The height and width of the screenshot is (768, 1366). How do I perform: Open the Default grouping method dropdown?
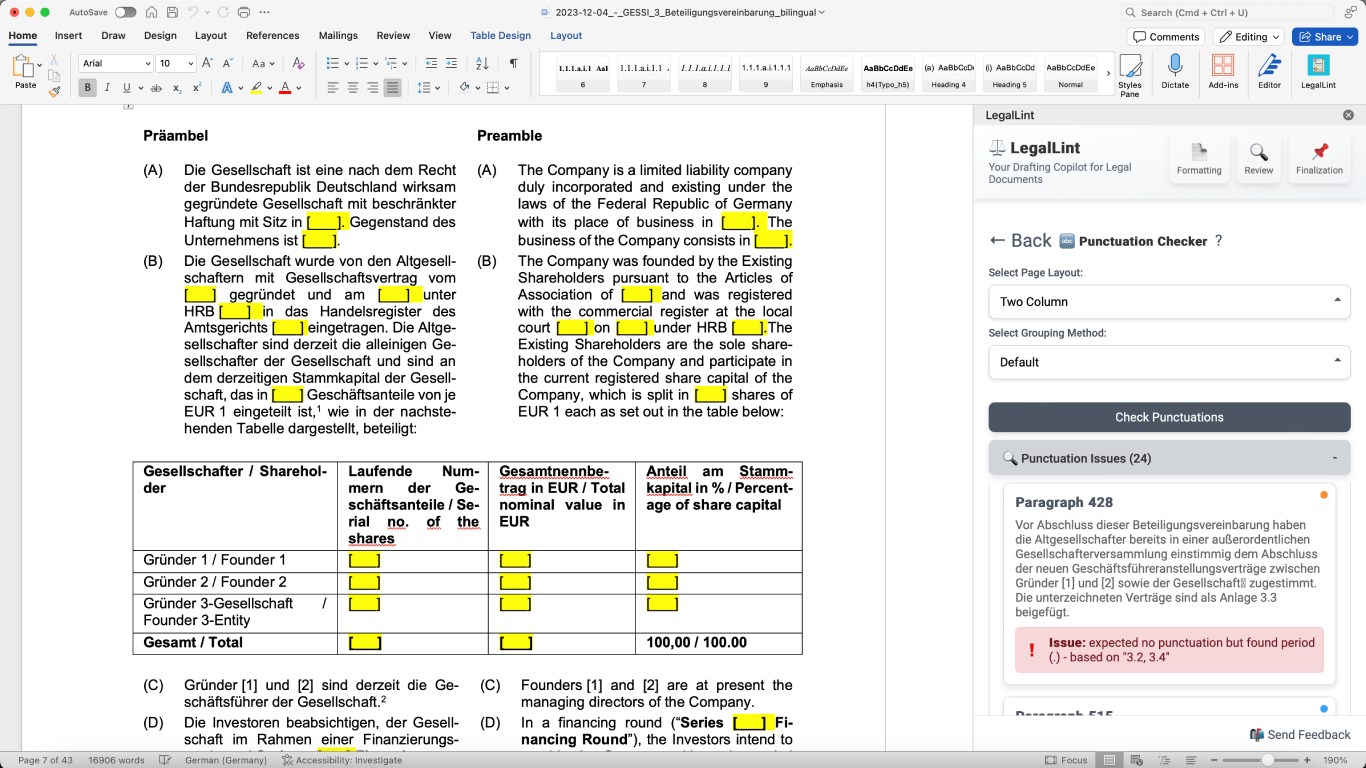tap(1169, 362)
